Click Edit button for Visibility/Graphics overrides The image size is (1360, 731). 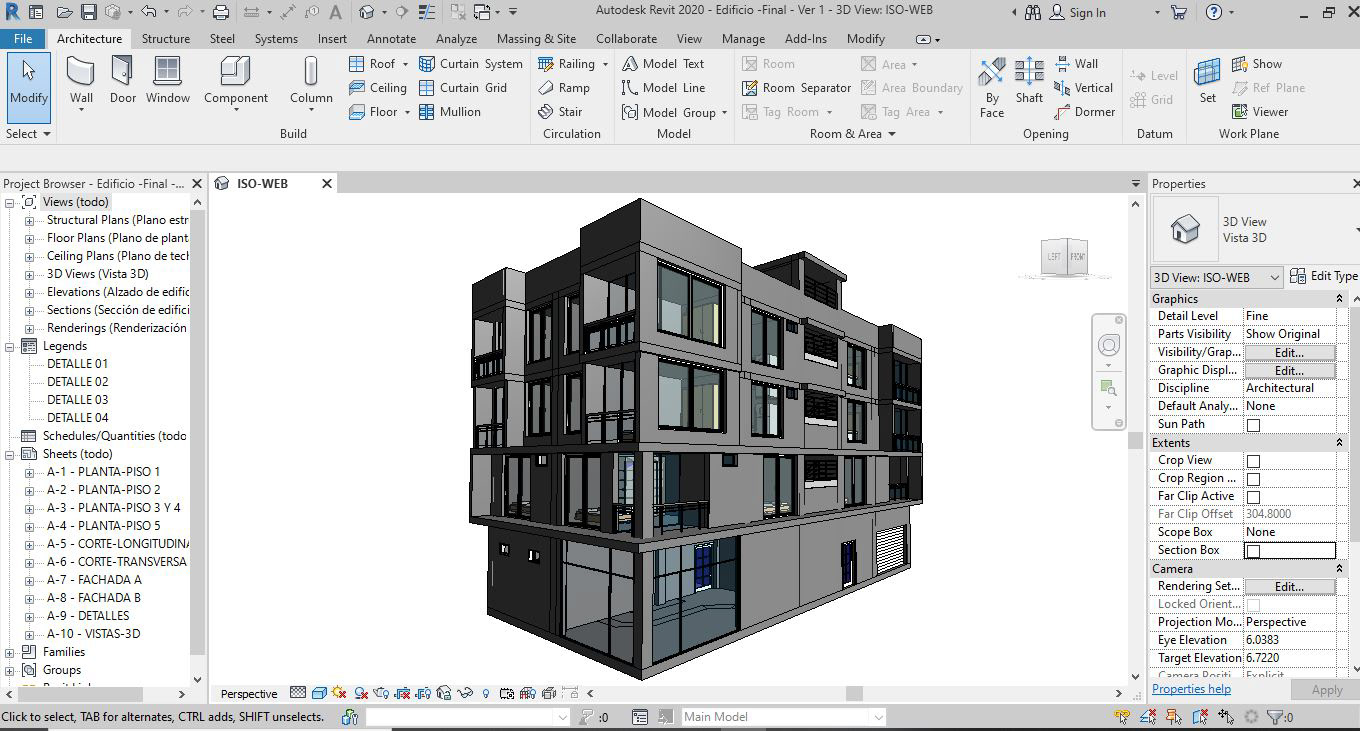(1289, 352)
